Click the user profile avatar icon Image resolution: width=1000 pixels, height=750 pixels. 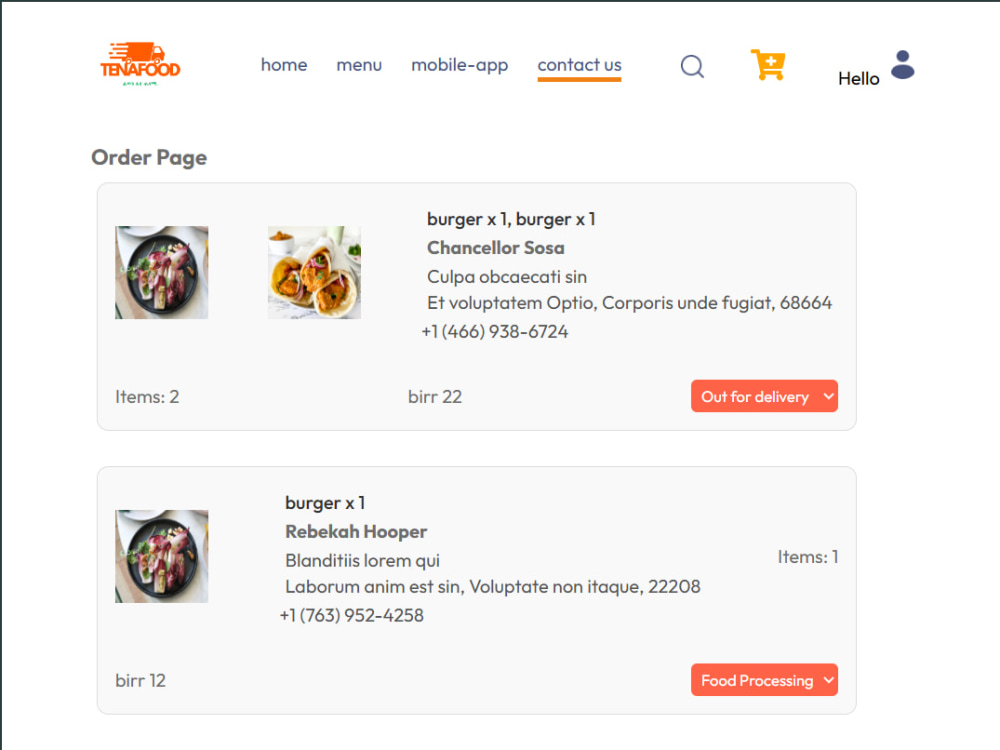click(x=902, y=64)
